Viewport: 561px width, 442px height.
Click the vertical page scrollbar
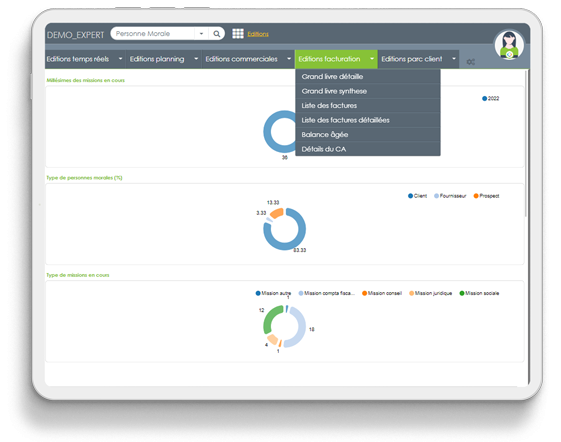[526, 143]
